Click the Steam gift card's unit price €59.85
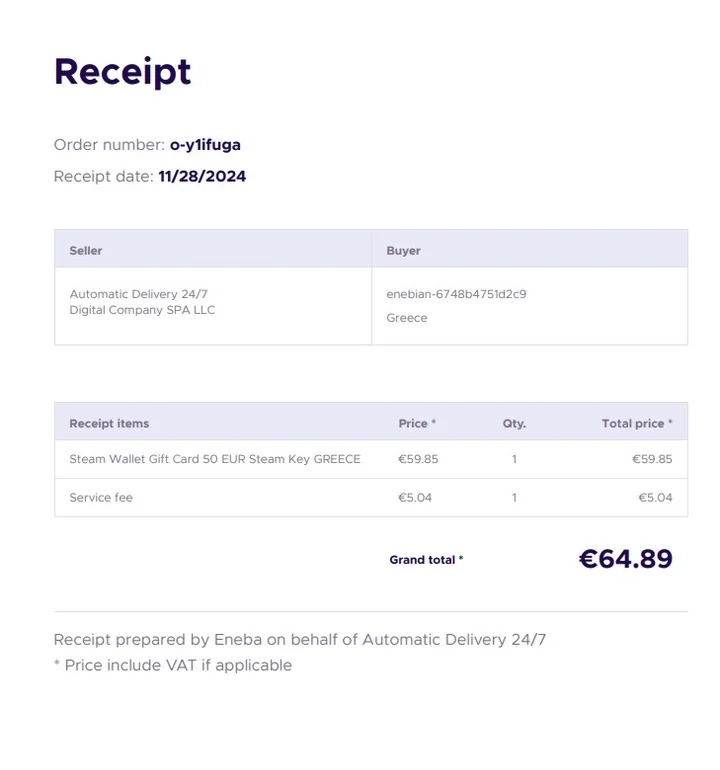This screenshot has width=720, height=770. click(418, 459)
